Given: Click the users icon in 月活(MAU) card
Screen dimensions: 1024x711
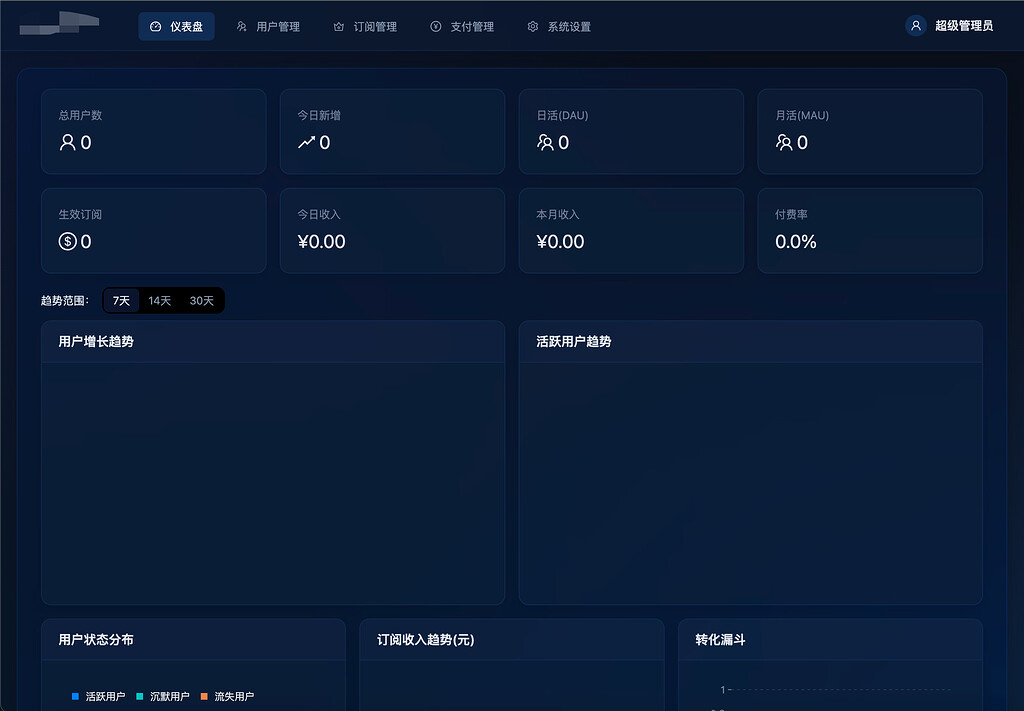Looking at the screenshot, I should [784, 142].
